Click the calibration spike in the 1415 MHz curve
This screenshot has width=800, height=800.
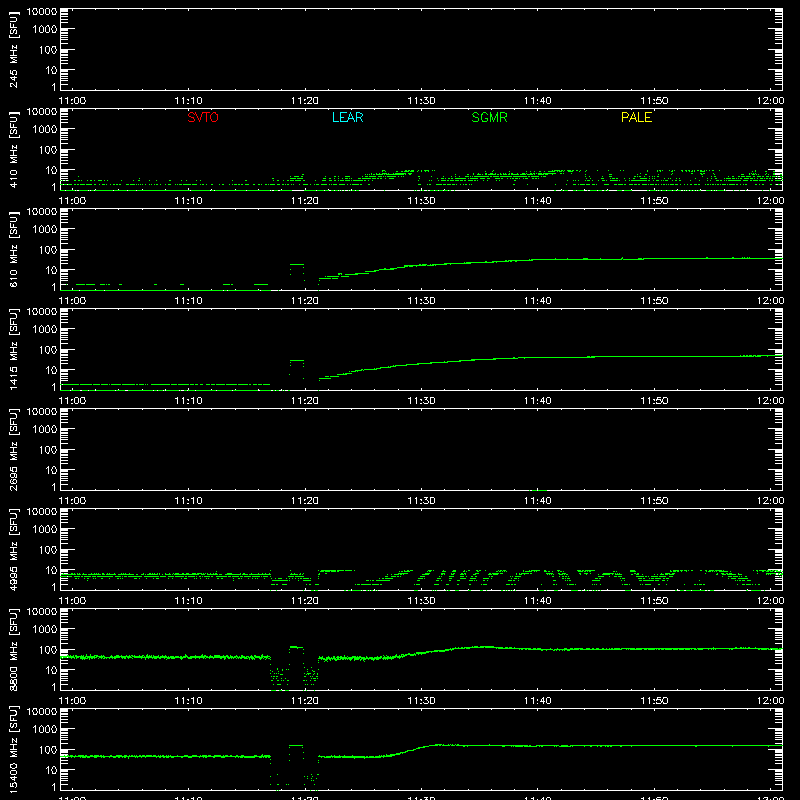click(x=297, y=361)
